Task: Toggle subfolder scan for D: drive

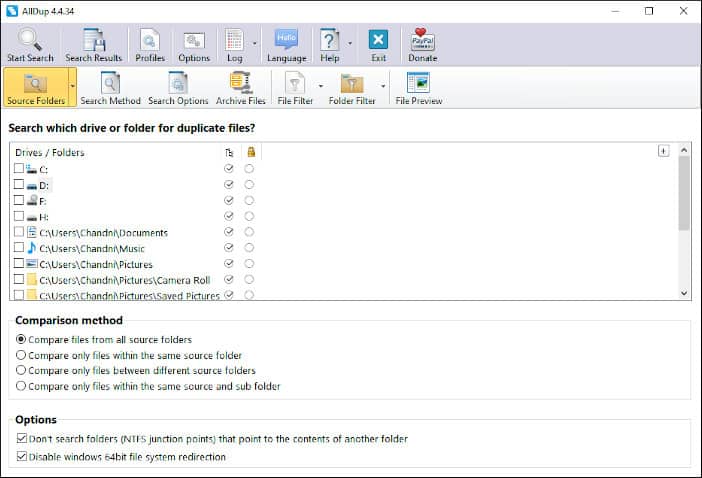Action: click(x=229, y=184)
